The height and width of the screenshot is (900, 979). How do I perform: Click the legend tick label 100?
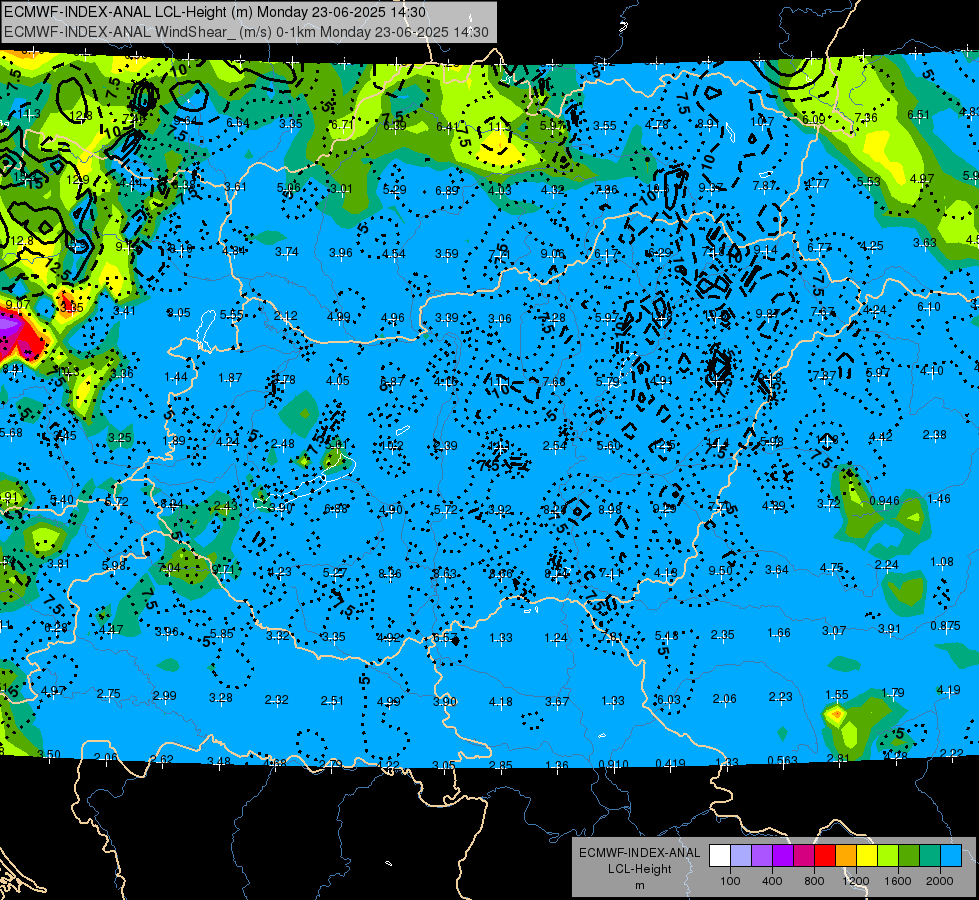pos(730,881)
